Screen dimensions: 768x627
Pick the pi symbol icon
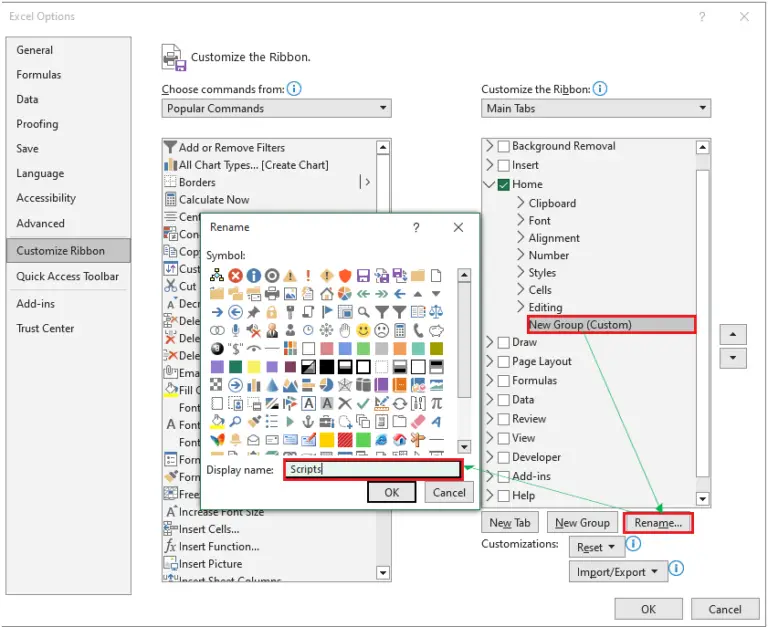(x=436, y=403)
